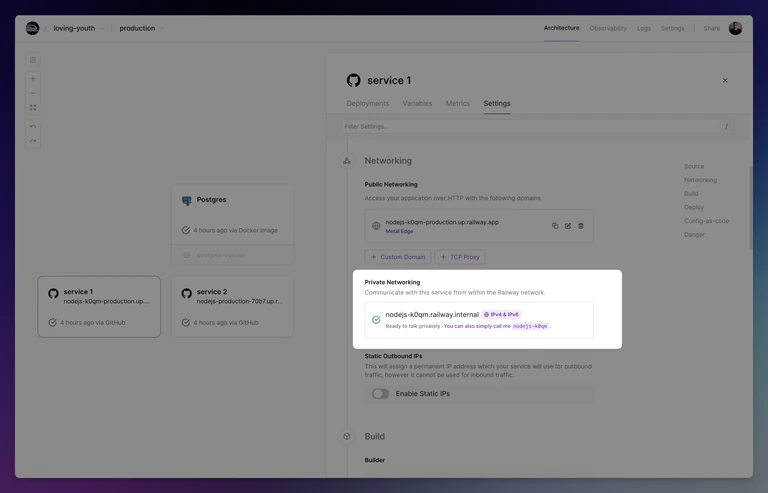
Task: Click the globe icon beside domain
Action: [376, 226]
